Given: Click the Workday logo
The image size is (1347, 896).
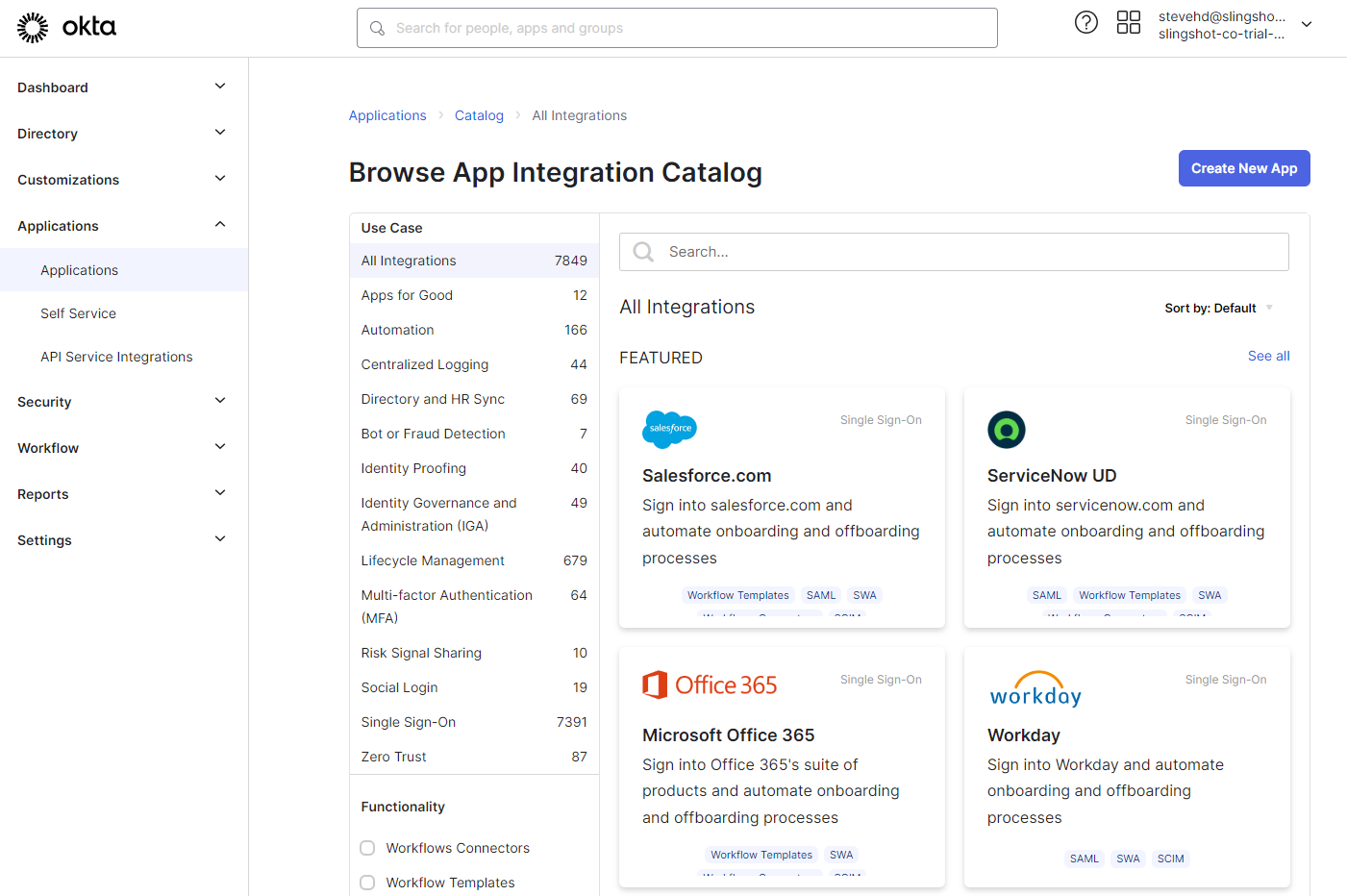Looking at the screenshot, I should click(x=1035, y=689).
